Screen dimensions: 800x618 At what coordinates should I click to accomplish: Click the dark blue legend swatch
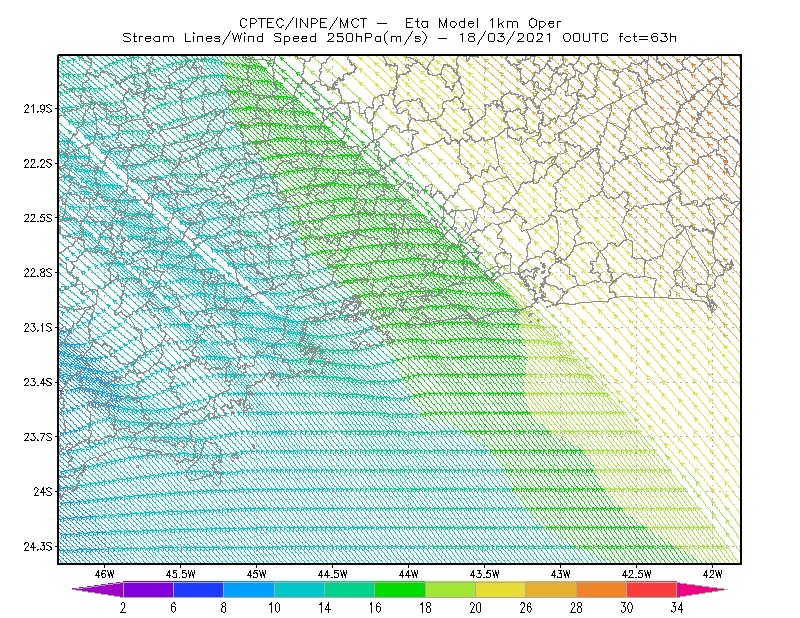click(x=198, y=589)
